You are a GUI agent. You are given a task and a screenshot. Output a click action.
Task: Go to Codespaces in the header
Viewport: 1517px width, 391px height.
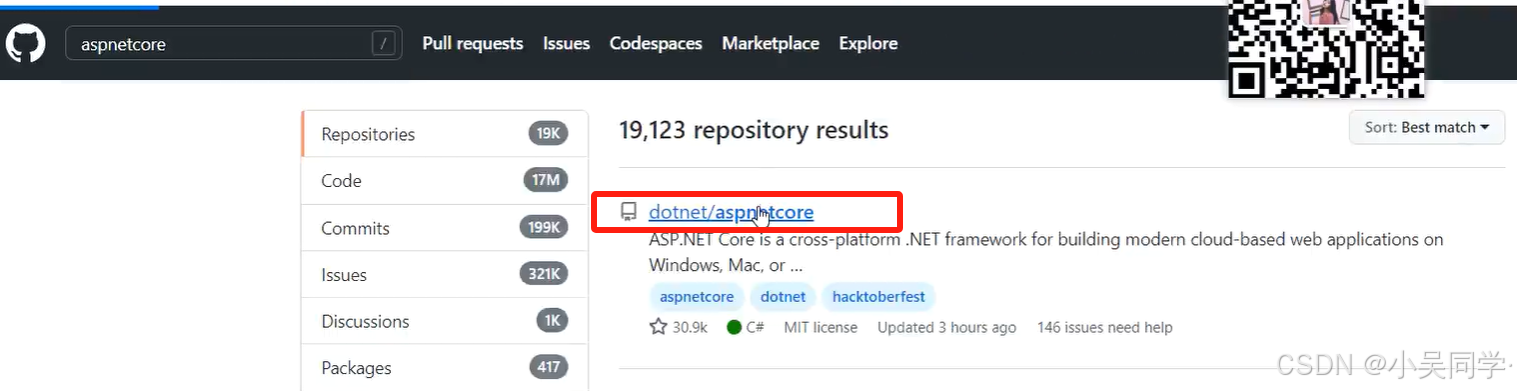[x=656, y=44]
